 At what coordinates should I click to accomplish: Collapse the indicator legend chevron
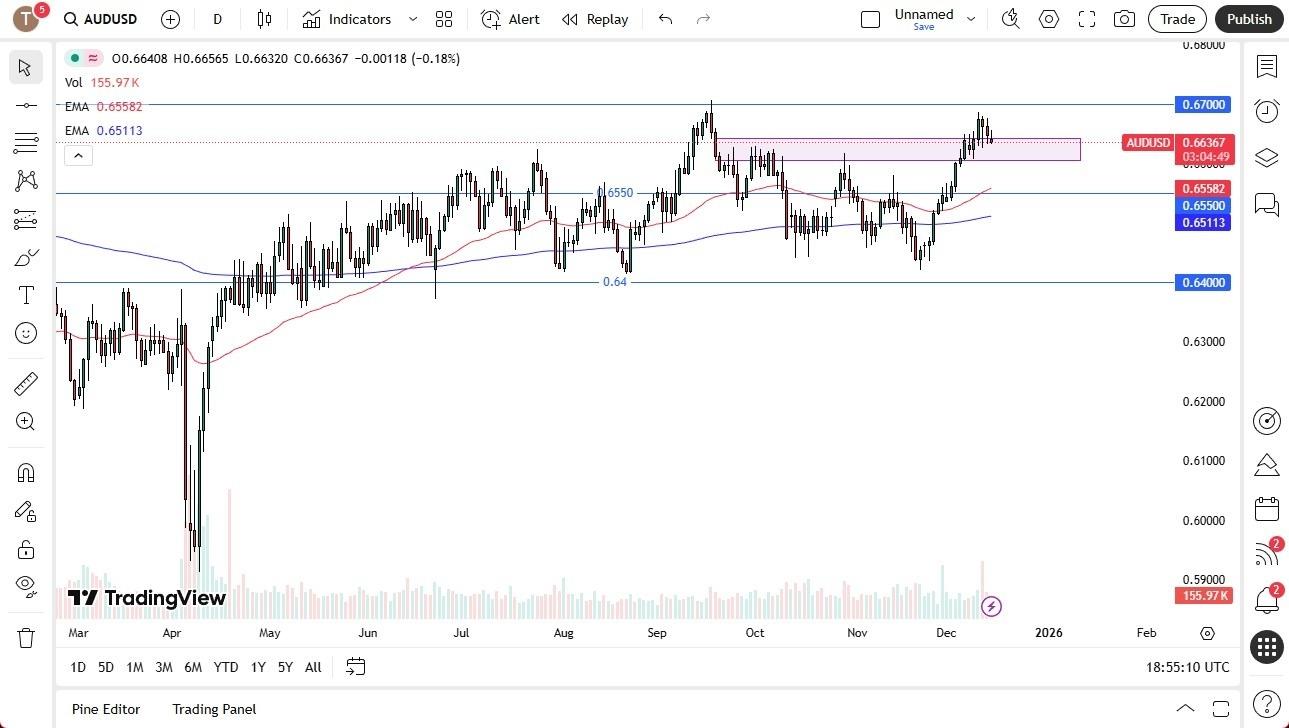[x=78, y=155]
